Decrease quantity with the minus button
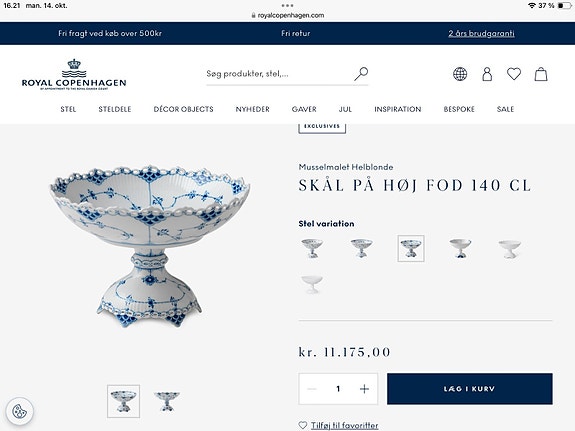 point(312,389)
